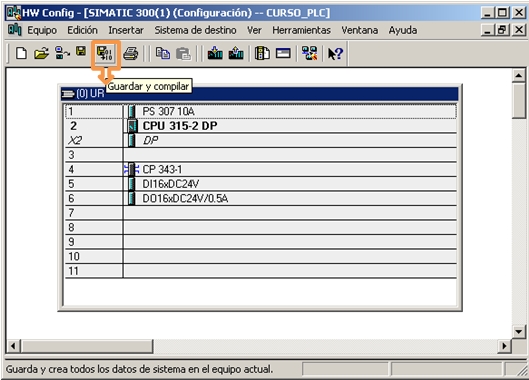Image resolution: width=529 pixels, height=380 pixels.
Task: Click the Upload from module icon
Action: pyautogui.click(x=236, y=53)
